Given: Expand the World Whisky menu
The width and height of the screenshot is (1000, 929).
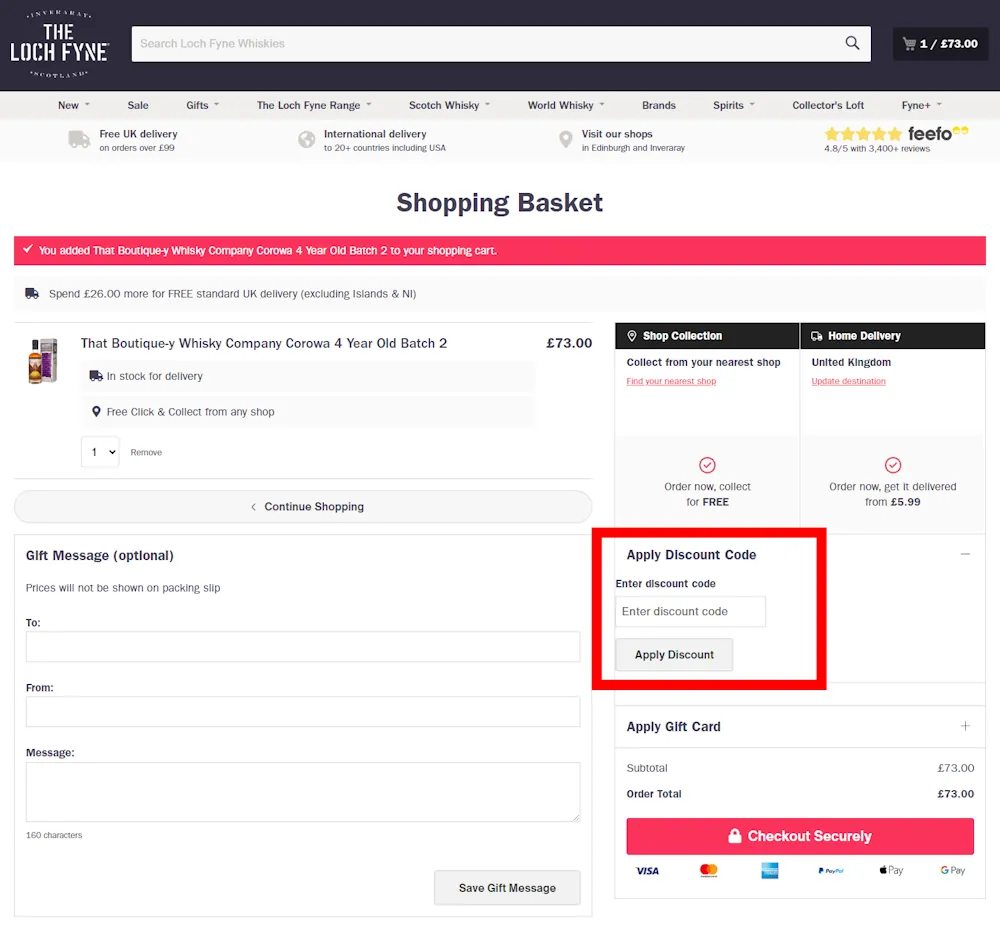Looking at the screenshot, I should click(566, 105).
